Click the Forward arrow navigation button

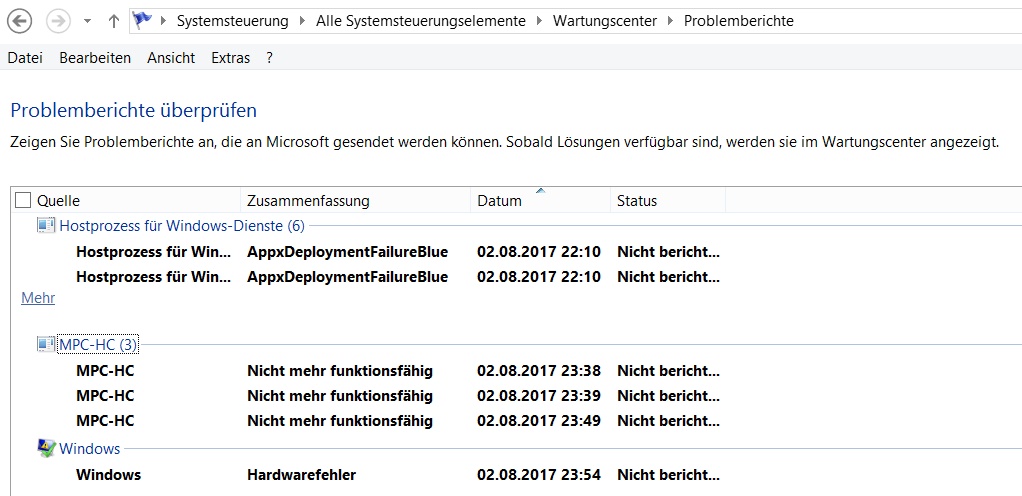59,22
